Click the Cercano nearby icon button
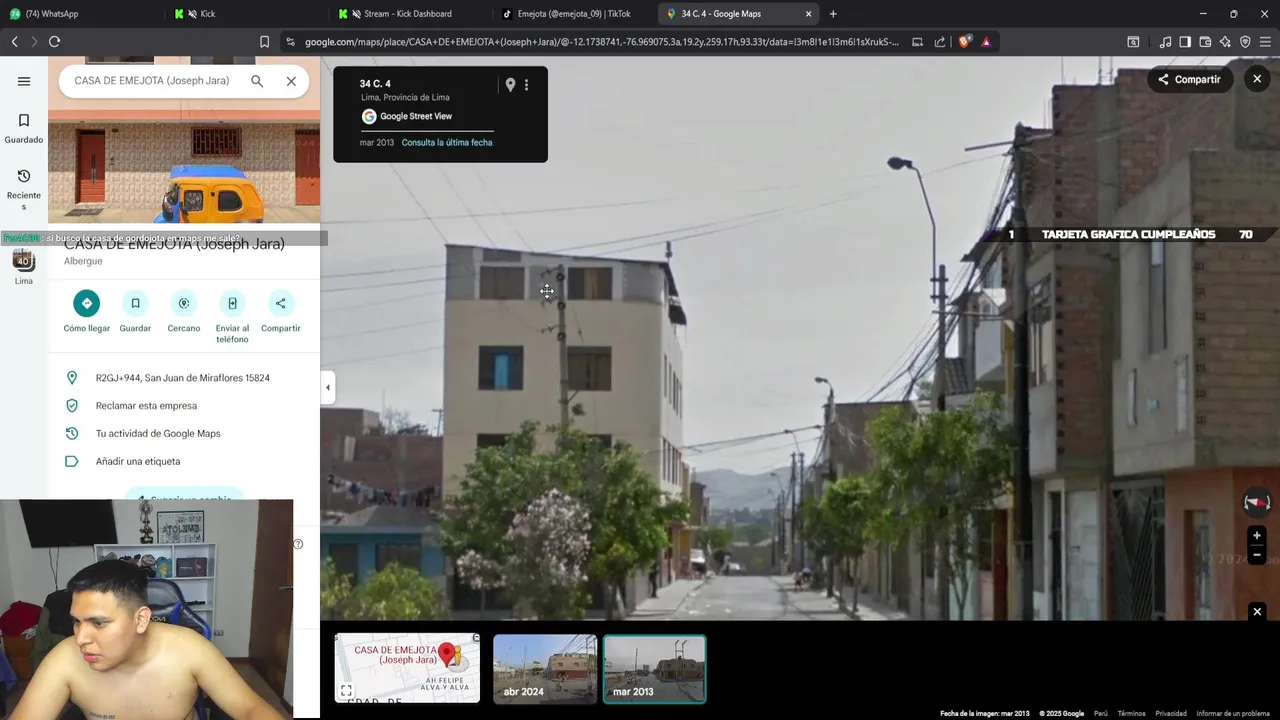The height and width of the screenshot is (720, 1280). point(184,303)
